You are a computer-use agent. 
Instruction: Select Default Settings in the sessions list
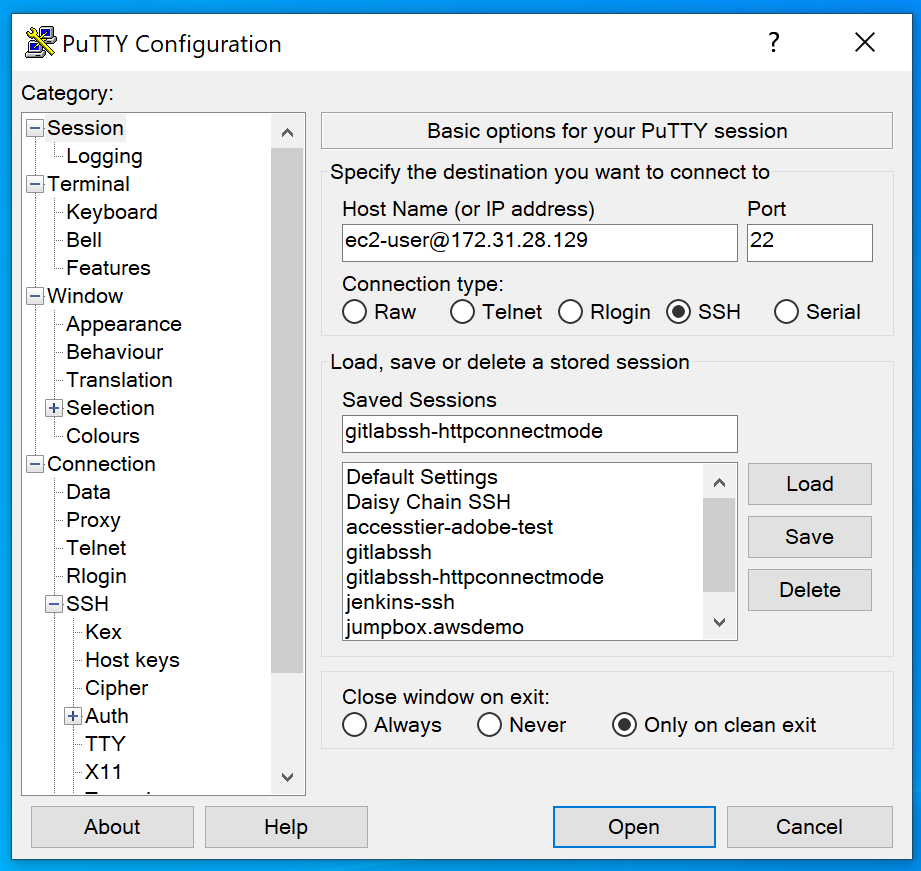524,477
